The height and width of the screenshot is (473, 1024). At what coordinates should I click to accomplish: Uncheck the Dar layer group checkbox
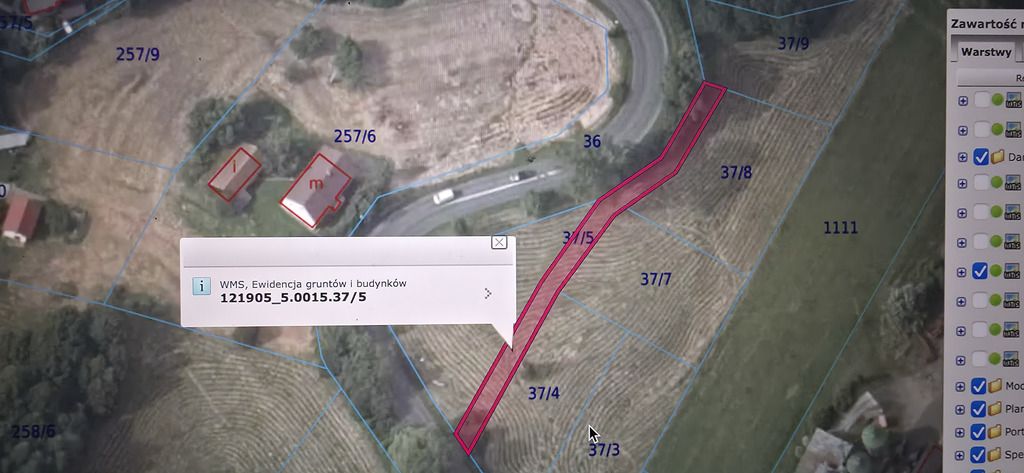click(x=980, y=157)
